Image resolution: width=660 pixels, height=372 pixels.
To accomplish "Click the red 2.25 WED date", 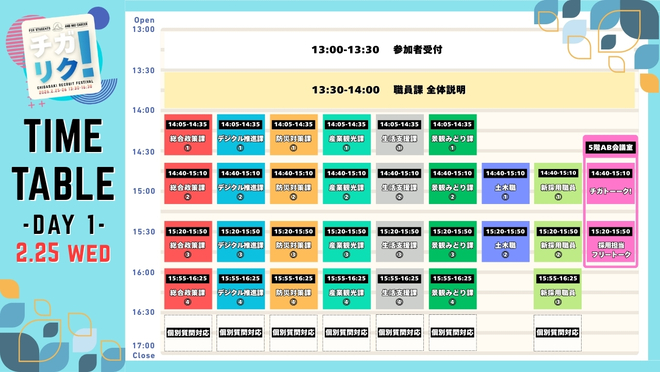I will 63,253.
